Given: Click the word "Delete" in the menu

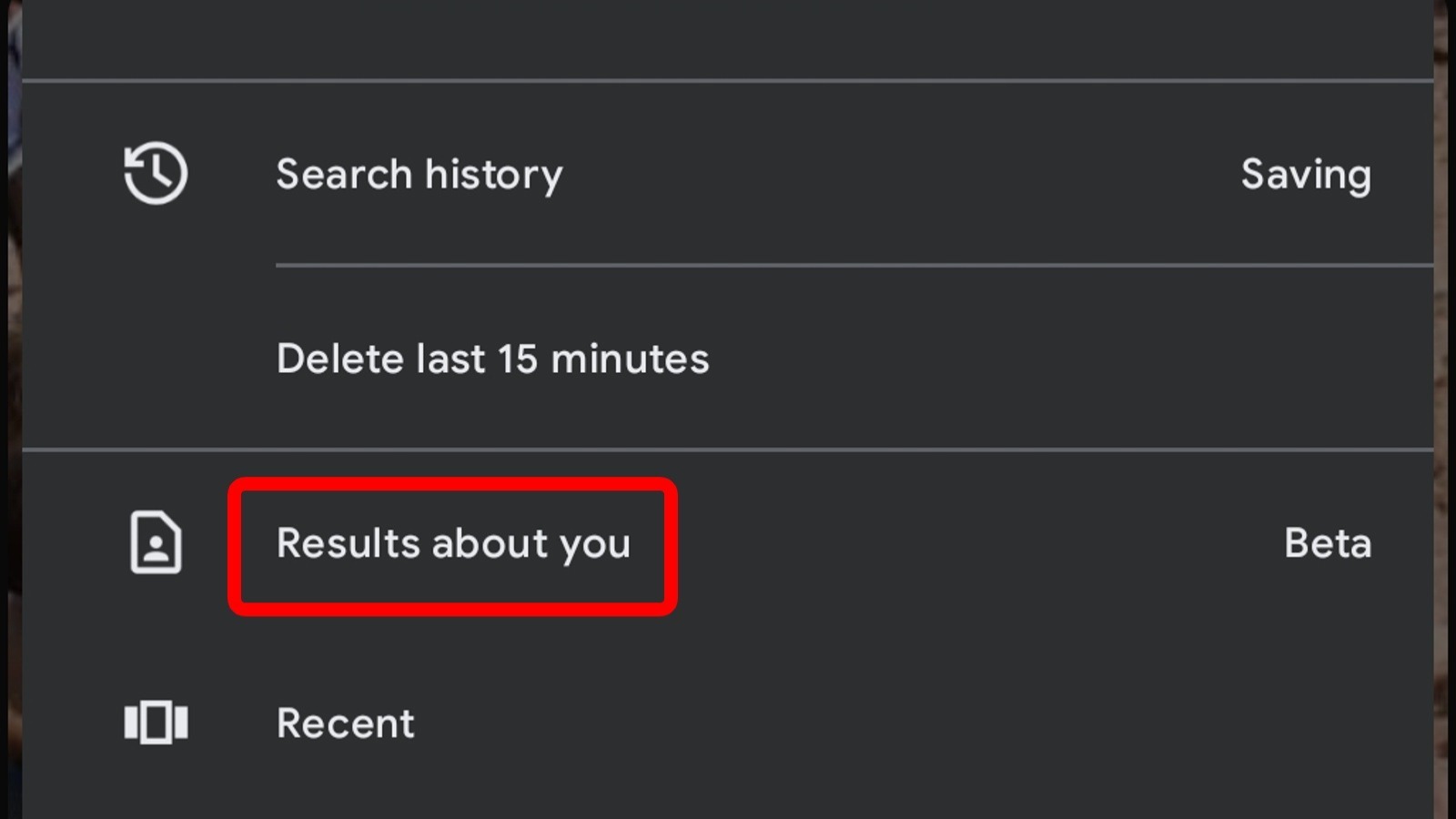Looking at the screenshot, I should click(339, 359).
